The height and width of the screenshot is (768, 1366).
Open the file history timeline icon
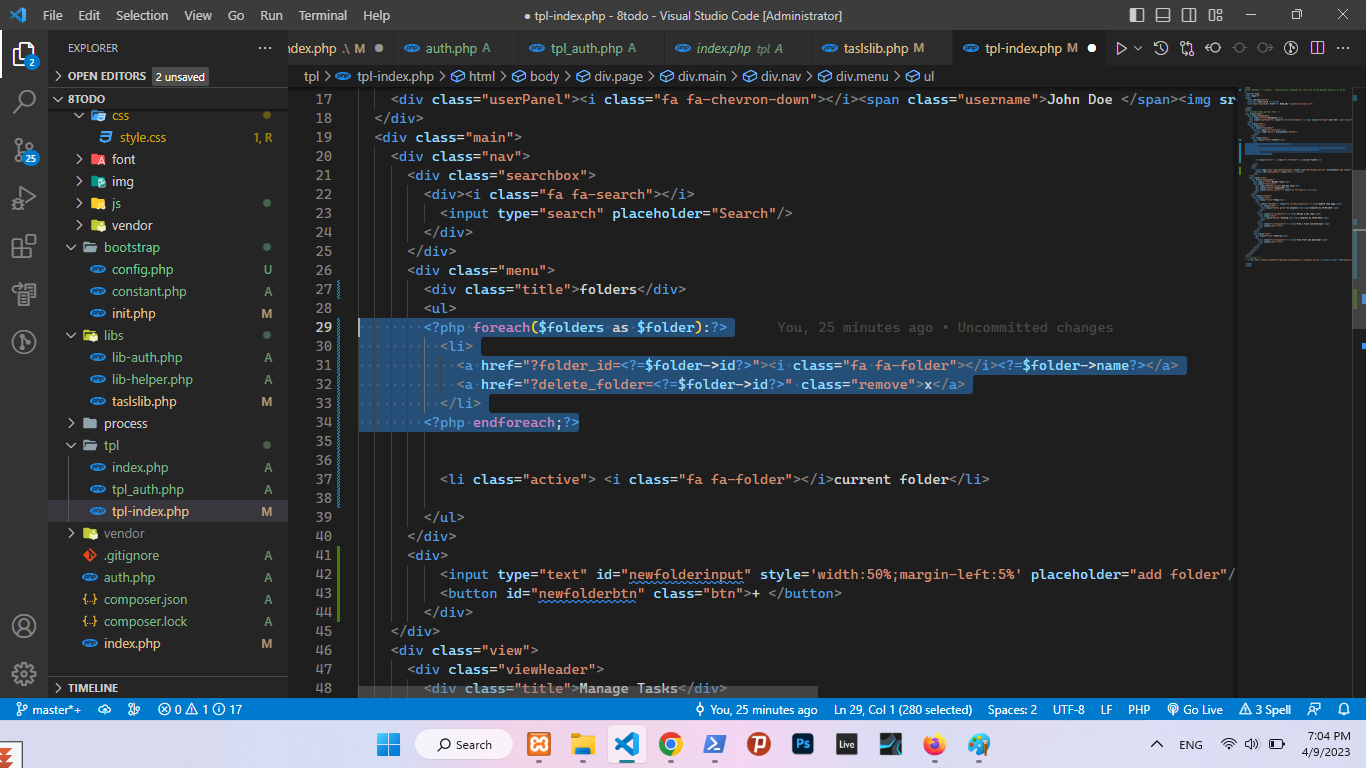point(1161,48)
